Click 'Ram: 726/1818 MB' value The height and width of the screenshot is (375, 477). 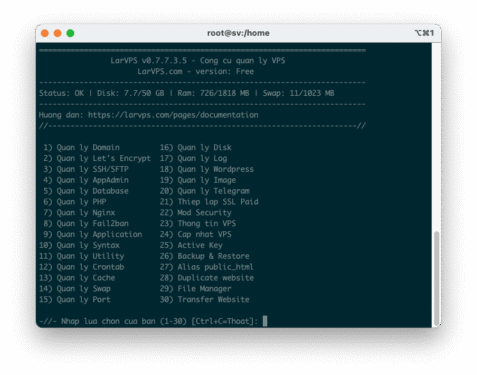pos(213,93)
